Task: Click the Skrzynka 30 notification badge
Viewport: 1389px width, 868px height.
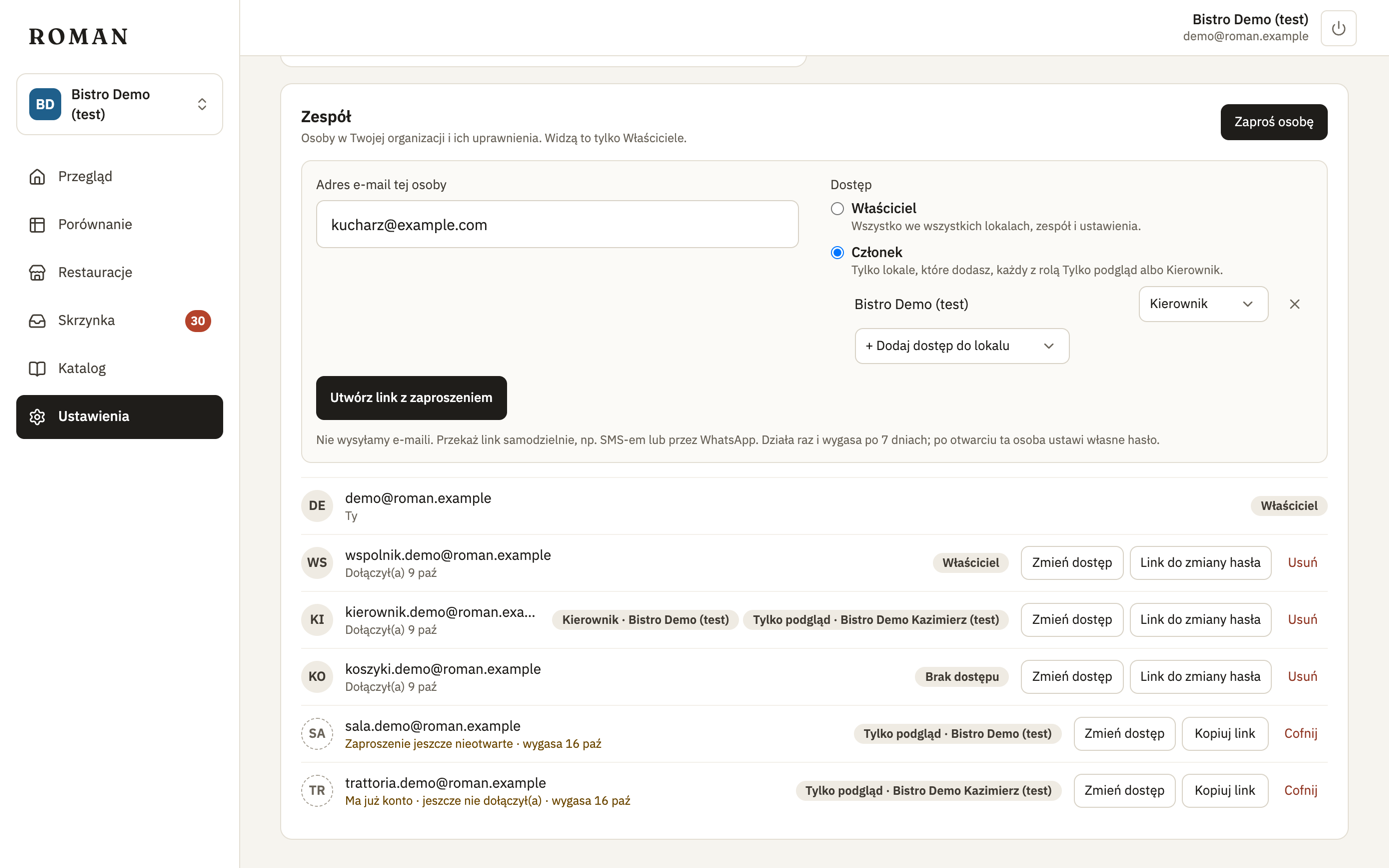Action: pos(198,321)
